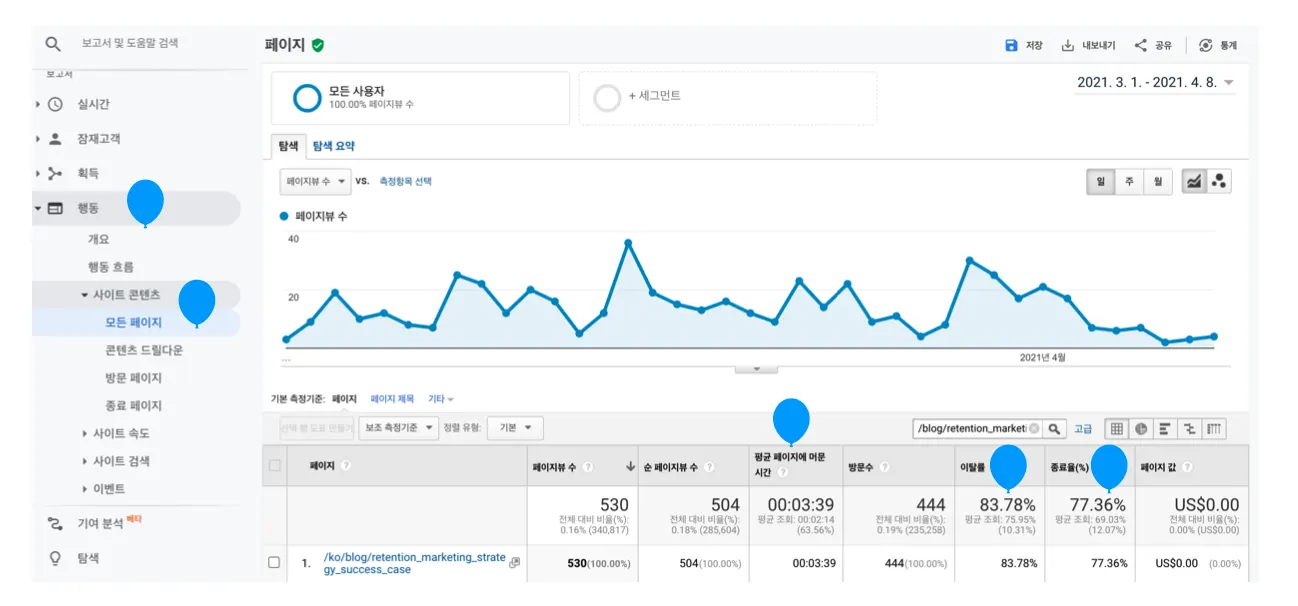Viewport: 1298px width, 606px height.
Task: Open the 페이지뷰 수 metric dropdown
Action: click(315, 182)
